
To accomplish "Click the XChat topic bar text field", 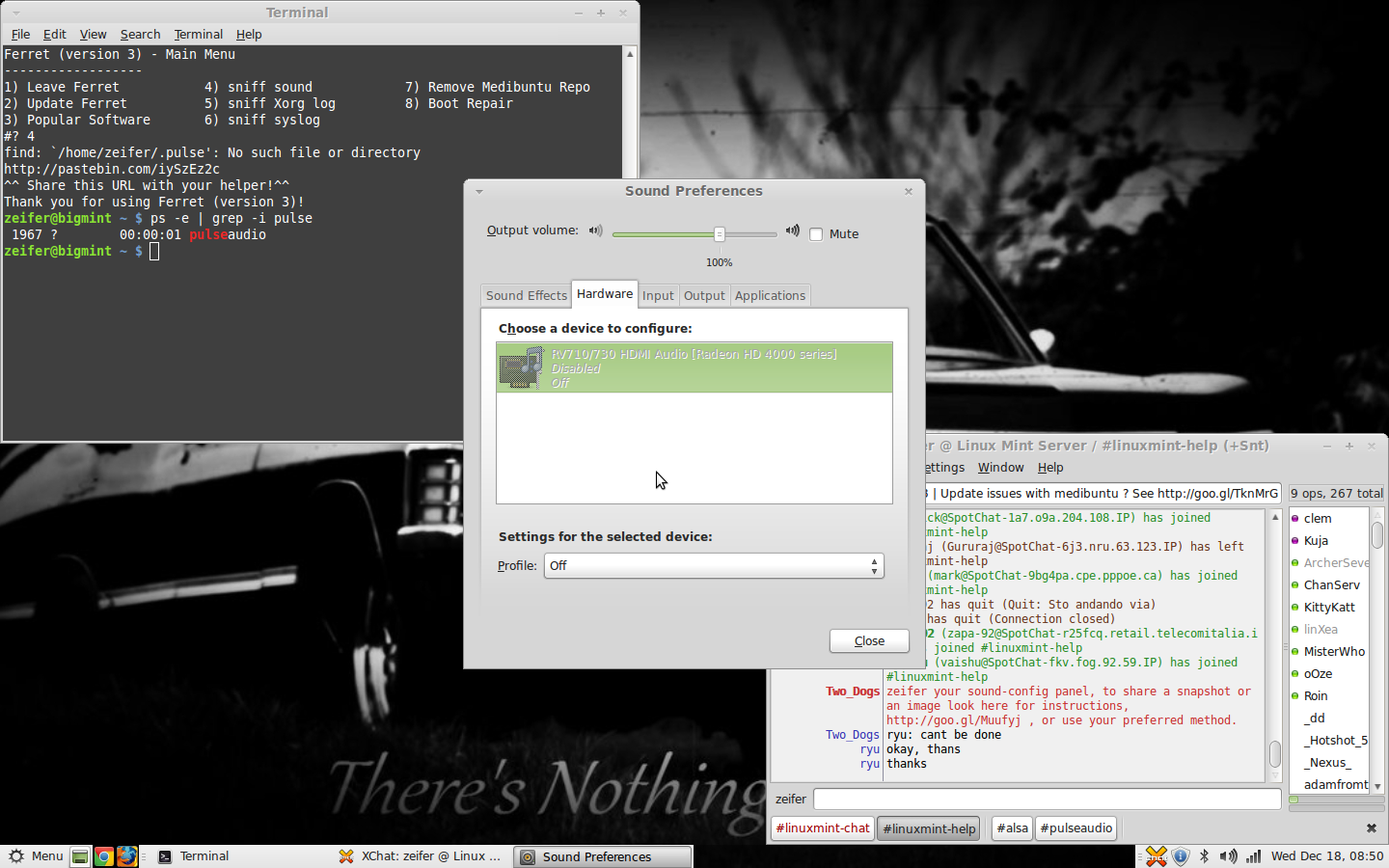I will [x=1103, y=493].
